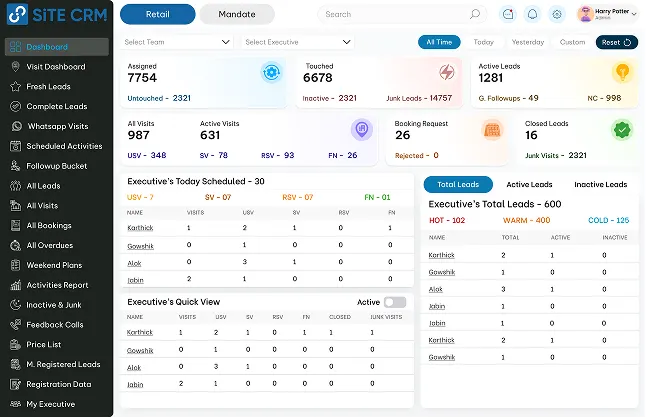Viewport: 646px width, 418px height.
Task: Click the FN - 01 scheduled count
Action: [x=377, y=197]
